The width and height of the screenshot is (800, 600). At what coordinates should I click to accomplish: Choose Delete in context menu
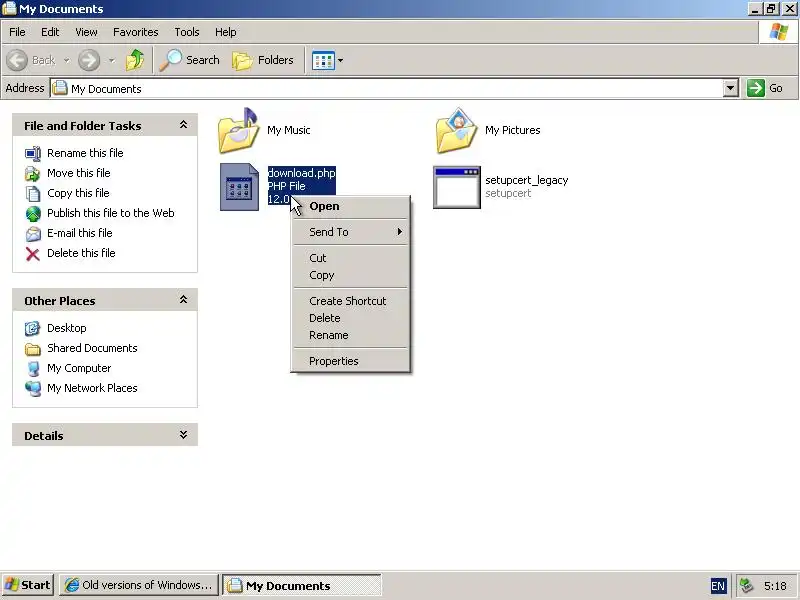(x=350, y=318)
